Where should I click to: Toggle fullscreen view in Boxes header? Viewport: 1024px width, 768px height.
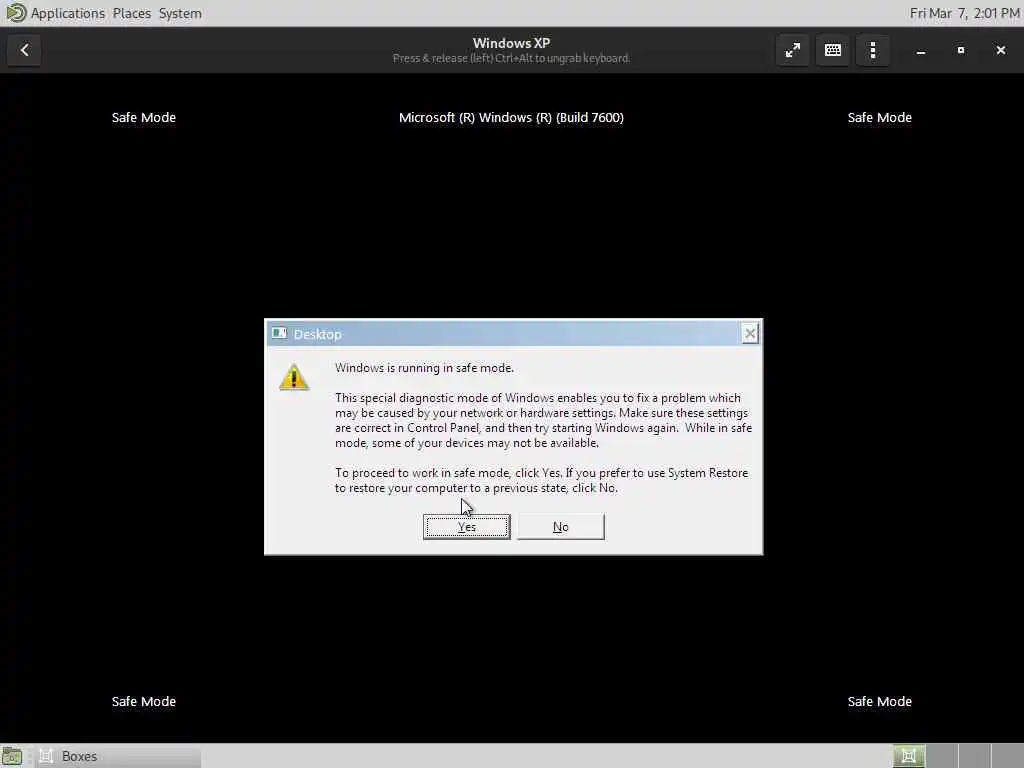tap(793, 50)
